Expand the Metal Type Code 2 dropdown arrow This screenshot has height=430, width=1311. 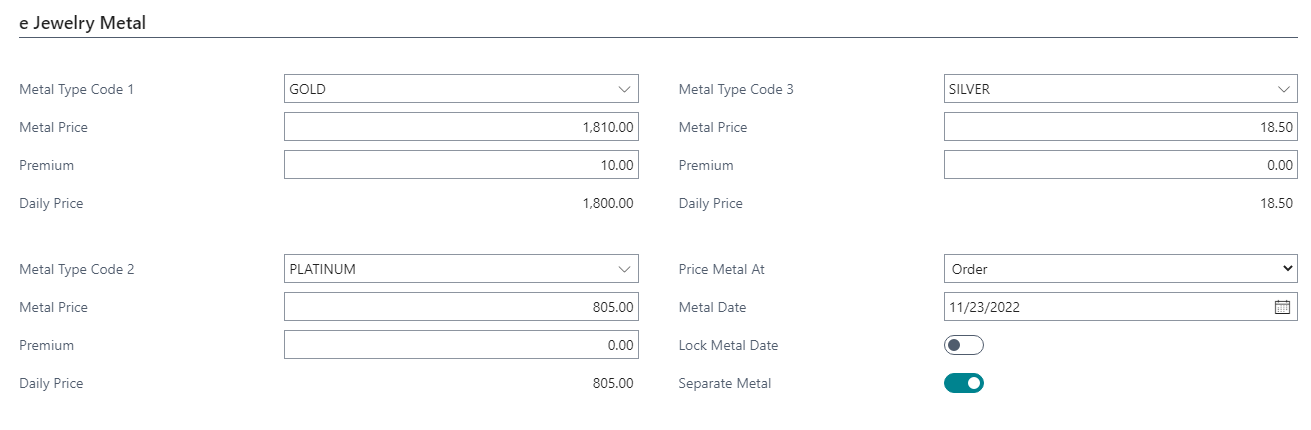click(x=625, y=269)
